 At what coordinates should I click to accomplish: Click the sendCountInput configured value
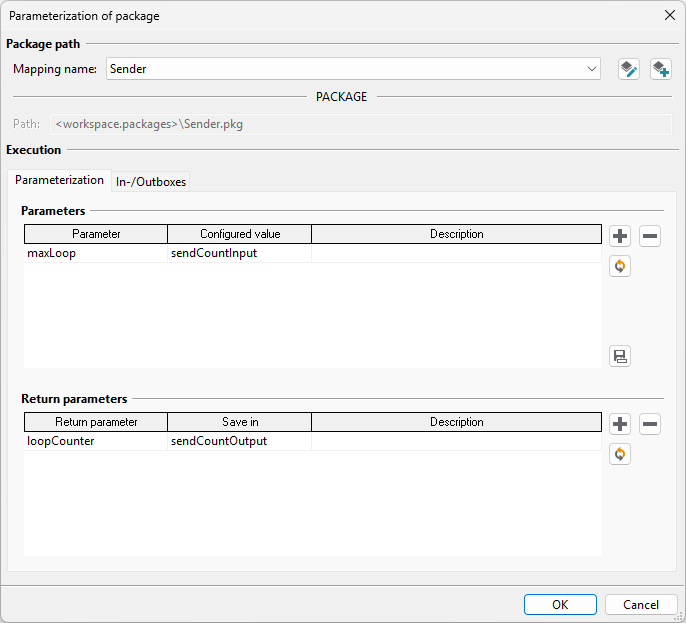point(239,253)
